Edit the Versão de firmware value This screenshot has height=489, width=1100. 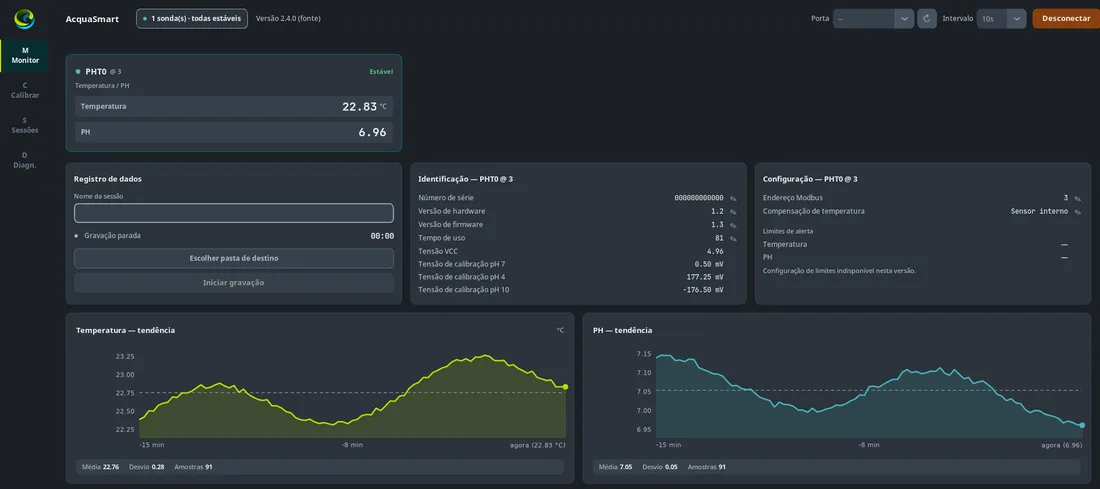[733, 225]
